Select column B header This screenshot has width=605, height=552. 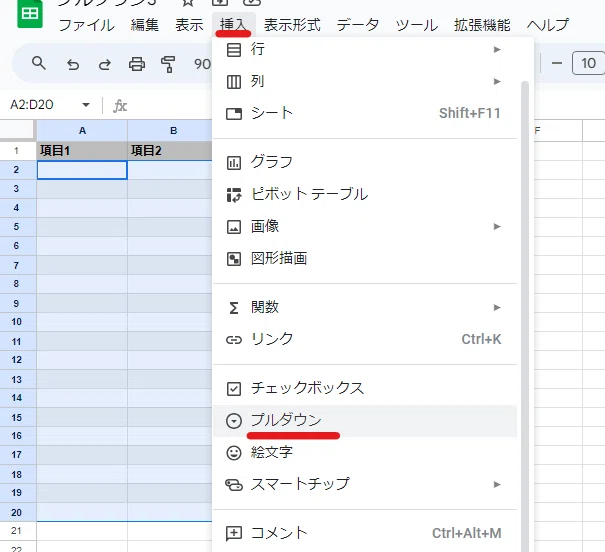(170, 131)
